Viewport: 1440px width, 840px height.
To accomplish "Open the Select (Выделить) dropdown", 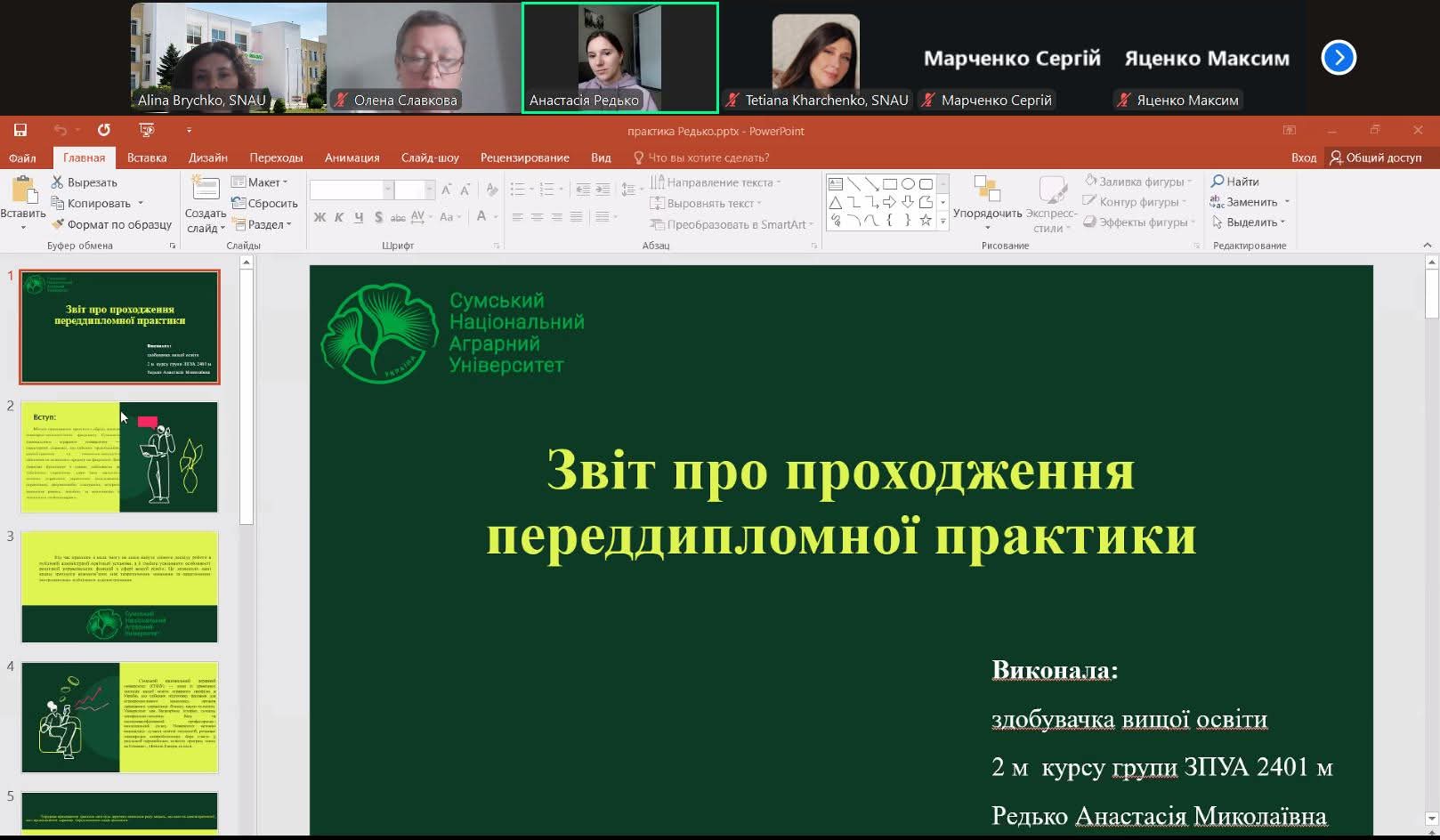I will click(x=1250, y=222).
